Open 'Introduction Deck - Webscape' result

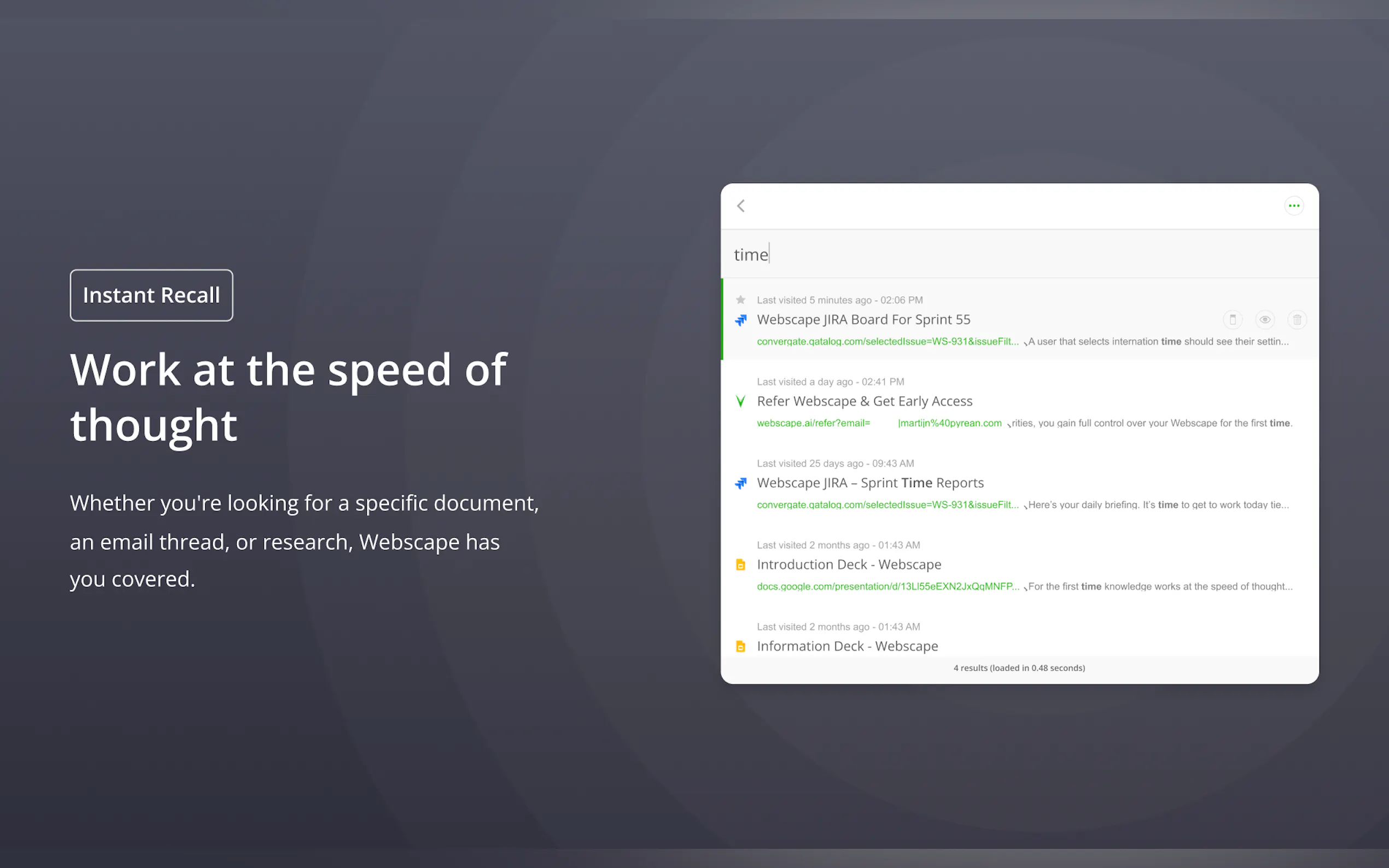(849, 564)
